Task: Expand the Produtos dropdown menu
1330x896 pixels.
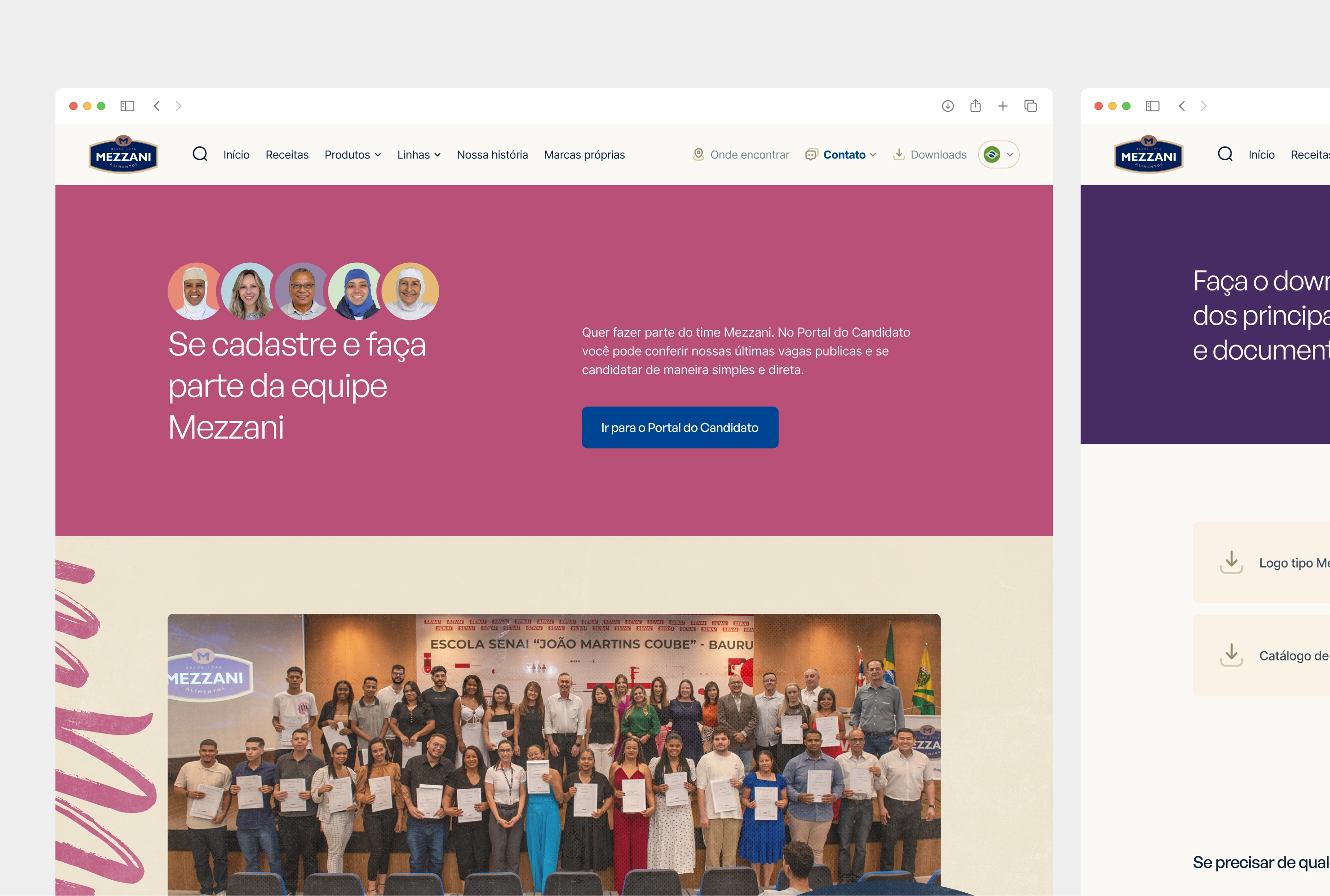Action: click(x=352, y=155)
